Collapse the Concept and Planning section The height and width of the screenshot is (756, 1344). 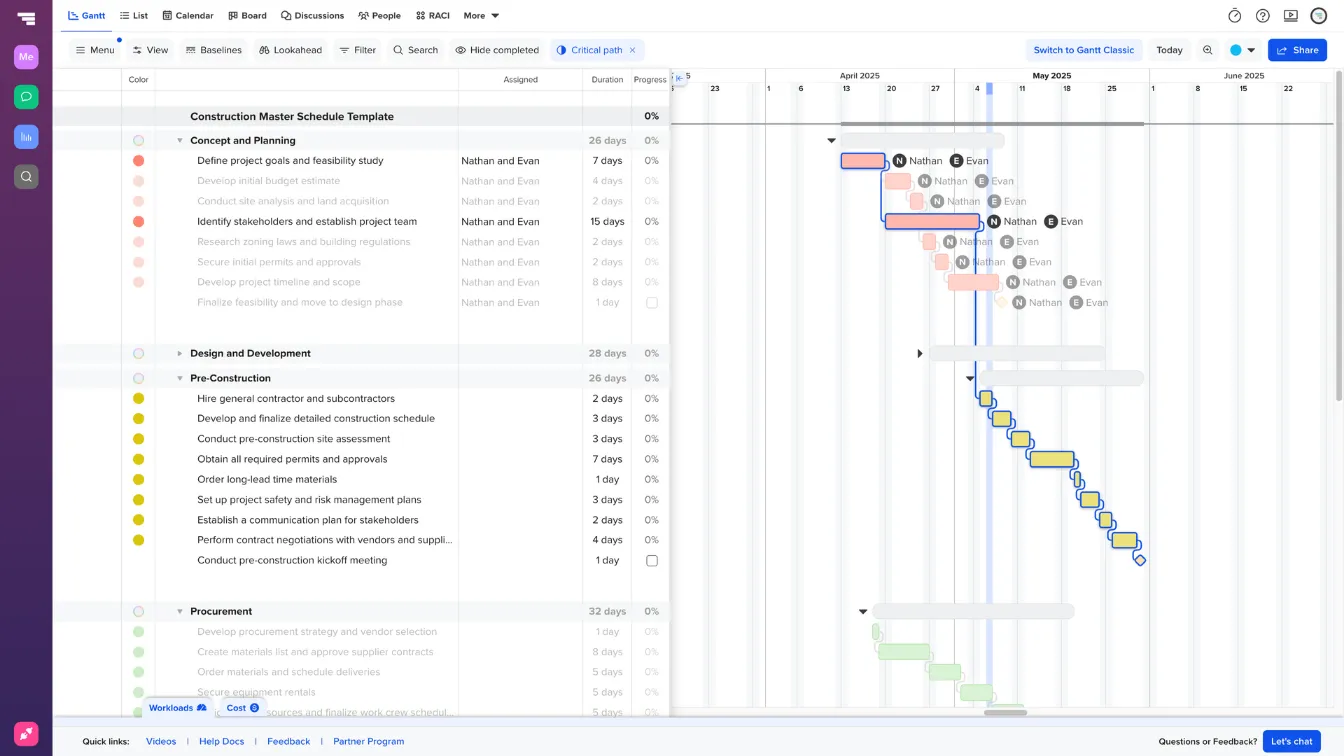point(180,140)
